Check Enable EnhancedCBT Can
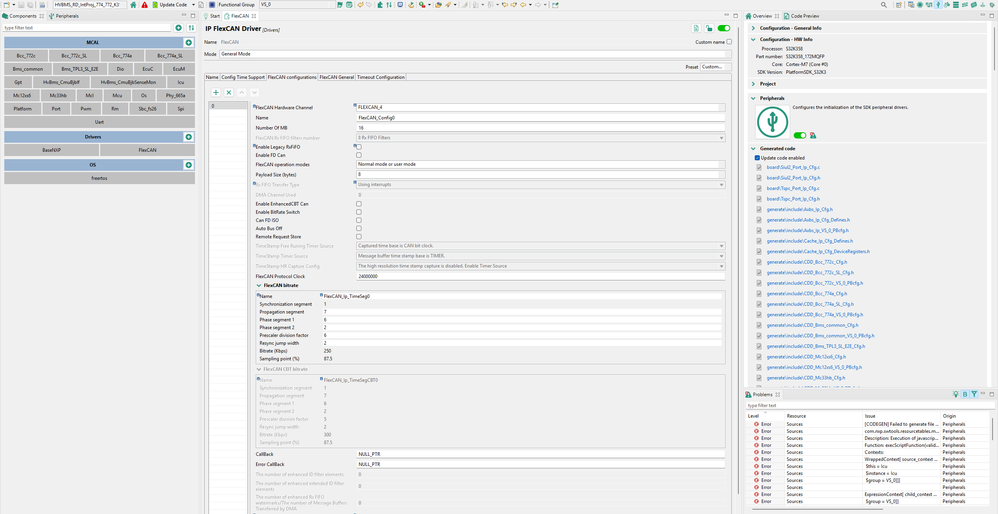This screenshot has width=998, height=514. pyautogui.click(x=359, y=204)
